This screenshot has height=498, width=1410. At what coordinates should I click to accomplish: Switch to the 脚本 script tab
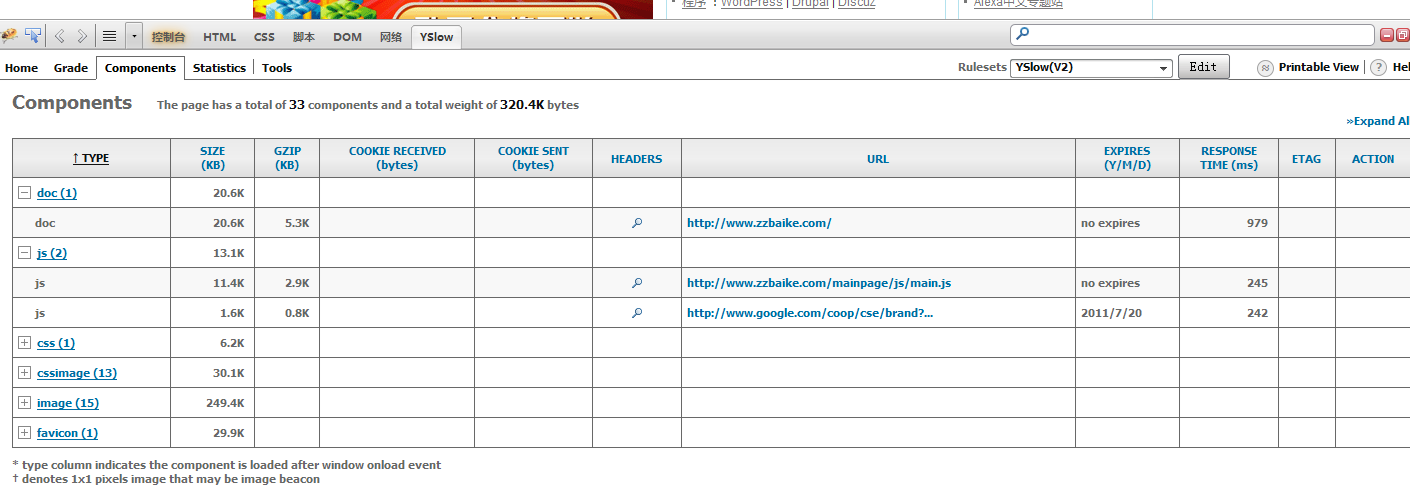point(304,37)
